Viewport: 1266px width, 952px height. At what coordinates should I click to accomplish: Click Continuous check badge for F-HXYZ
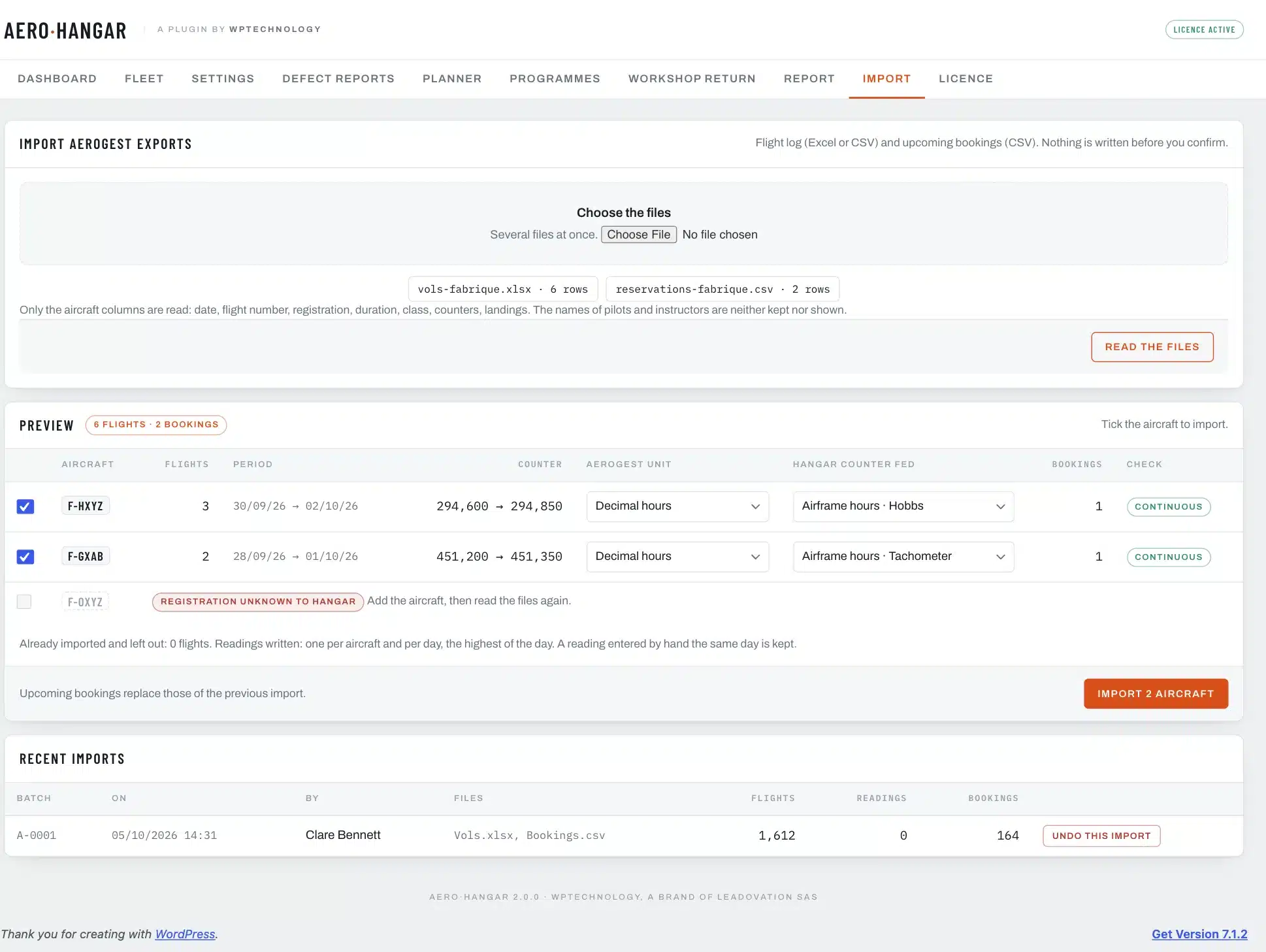[x=1169, y=507]
